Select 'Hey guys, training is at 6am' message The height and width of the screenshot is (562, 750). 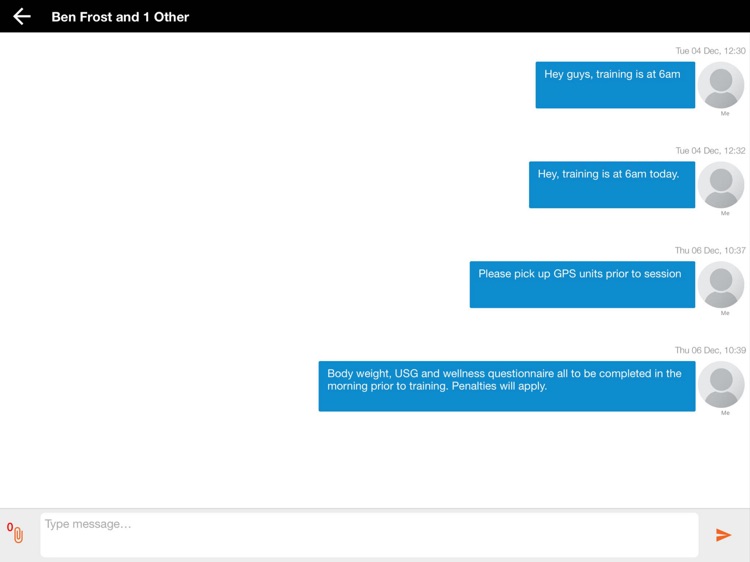tap(615, 85)
